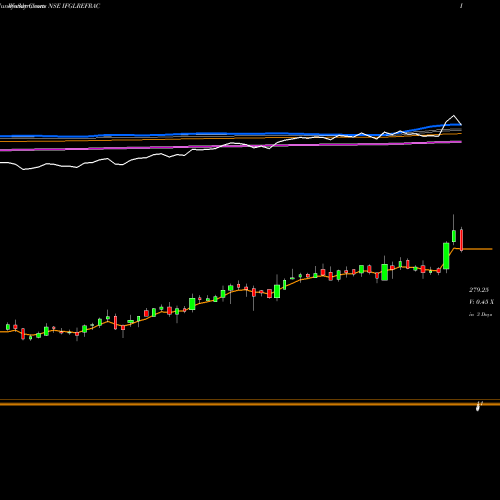Click the white line's peak at far right
Viewport: 500px width, 500px height.
tap(454, 116)
